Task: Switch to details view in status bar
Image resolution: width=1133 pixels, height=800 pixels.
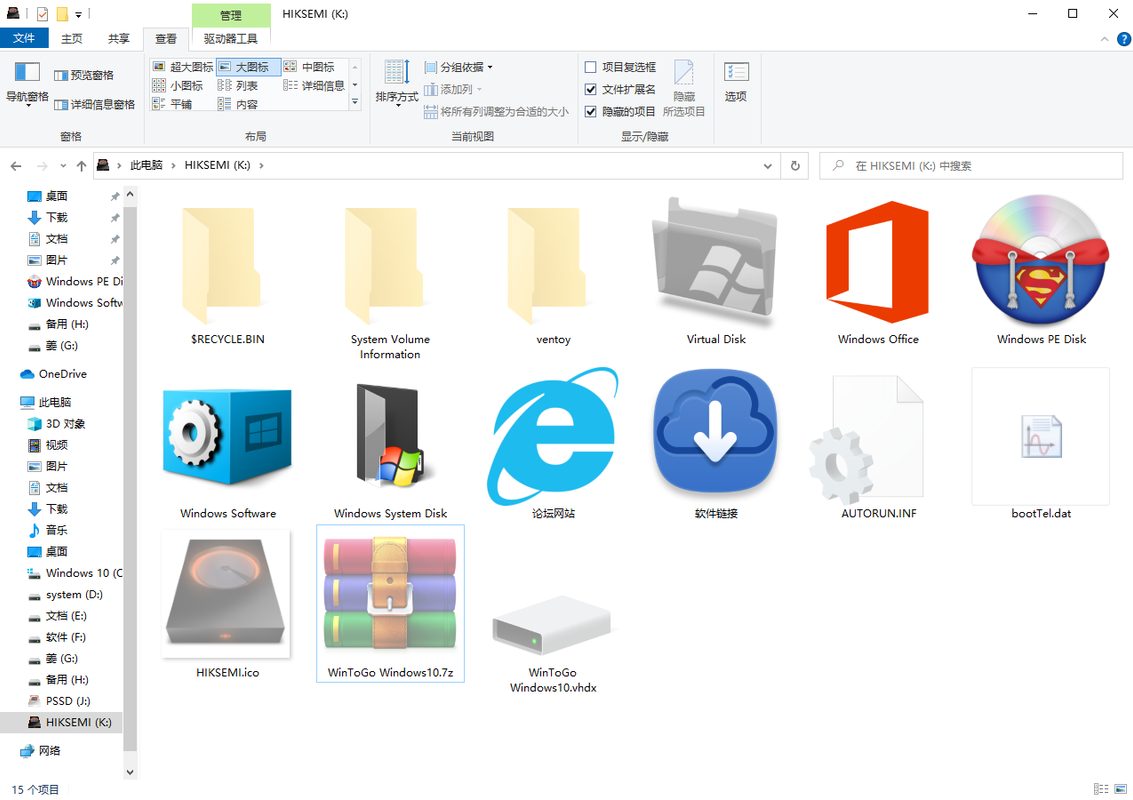Action: point(1101,789)
